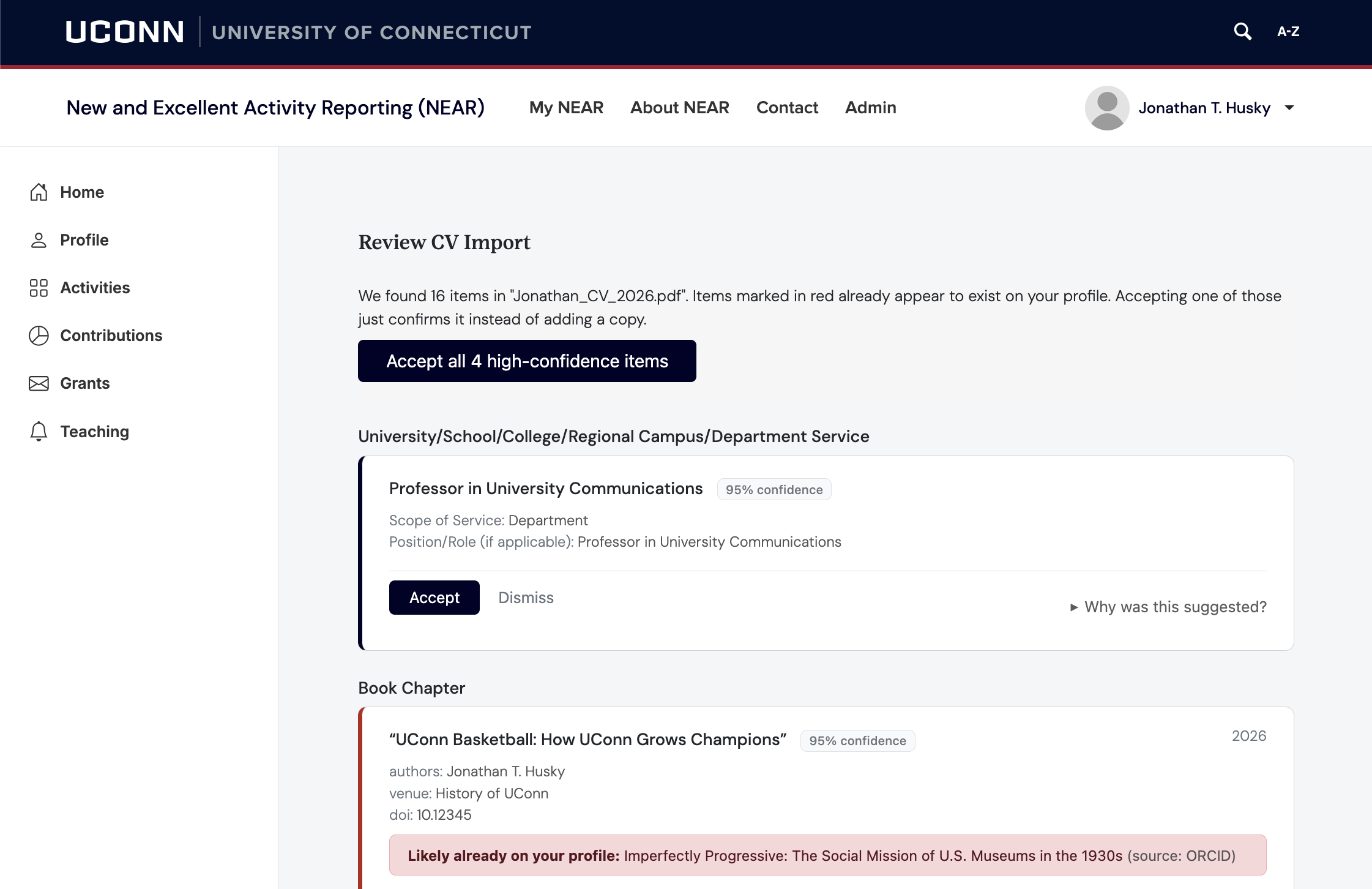Open the search magnifier icon

pos(1242,31)
